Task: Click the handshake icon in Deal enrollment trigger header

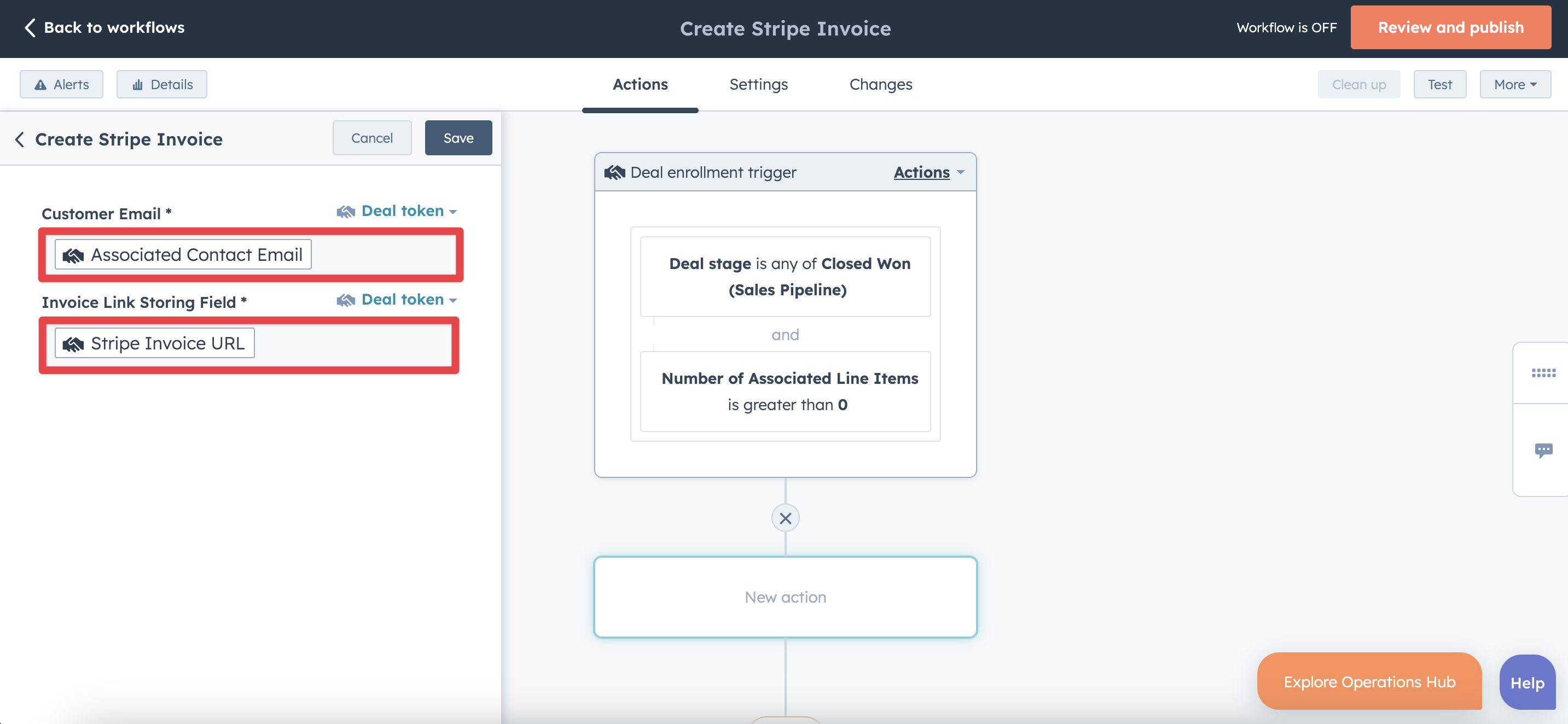Action: pos(614,173)
